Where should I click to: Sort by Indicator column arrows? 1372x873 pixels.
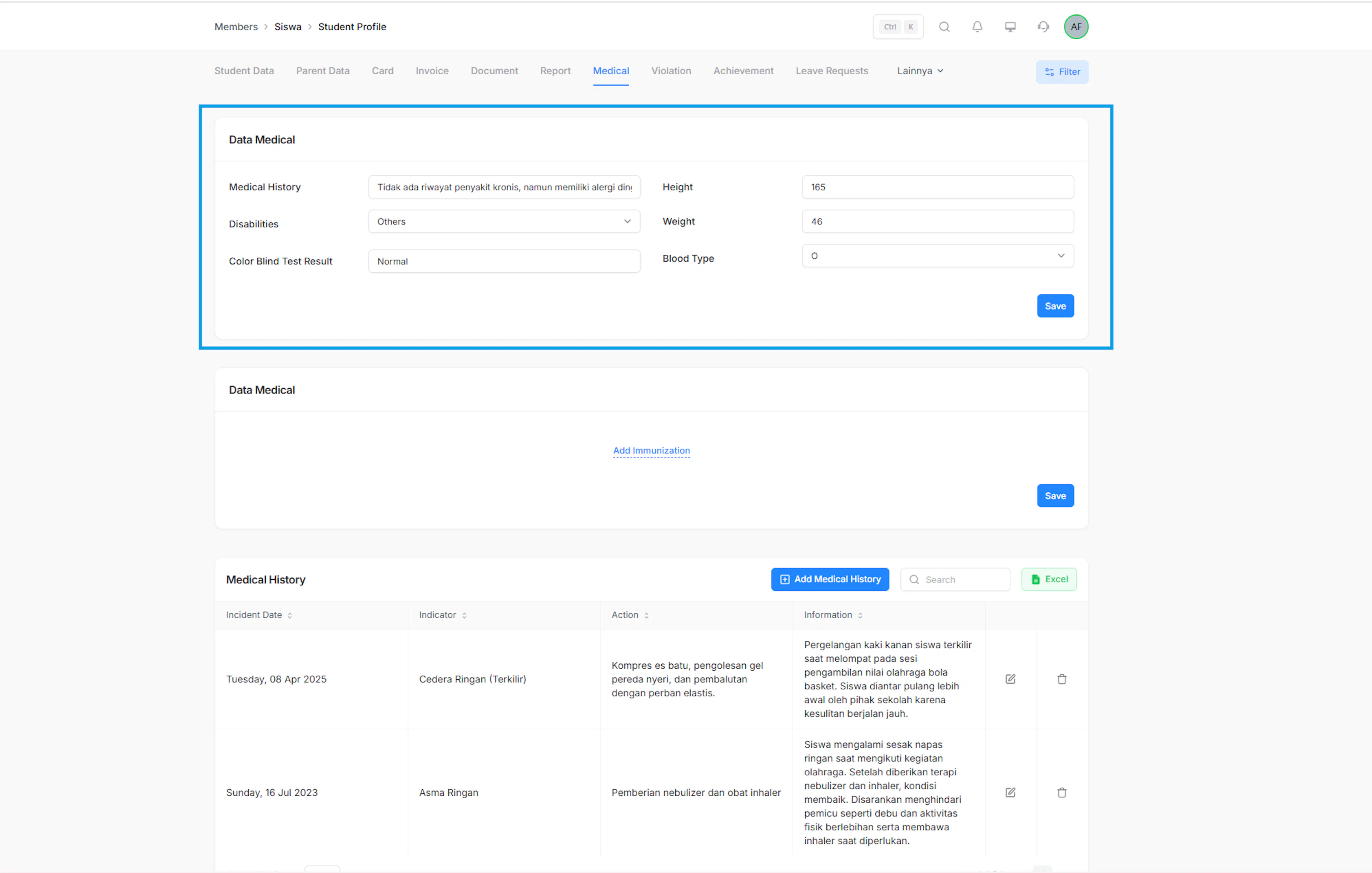[464, 615]
